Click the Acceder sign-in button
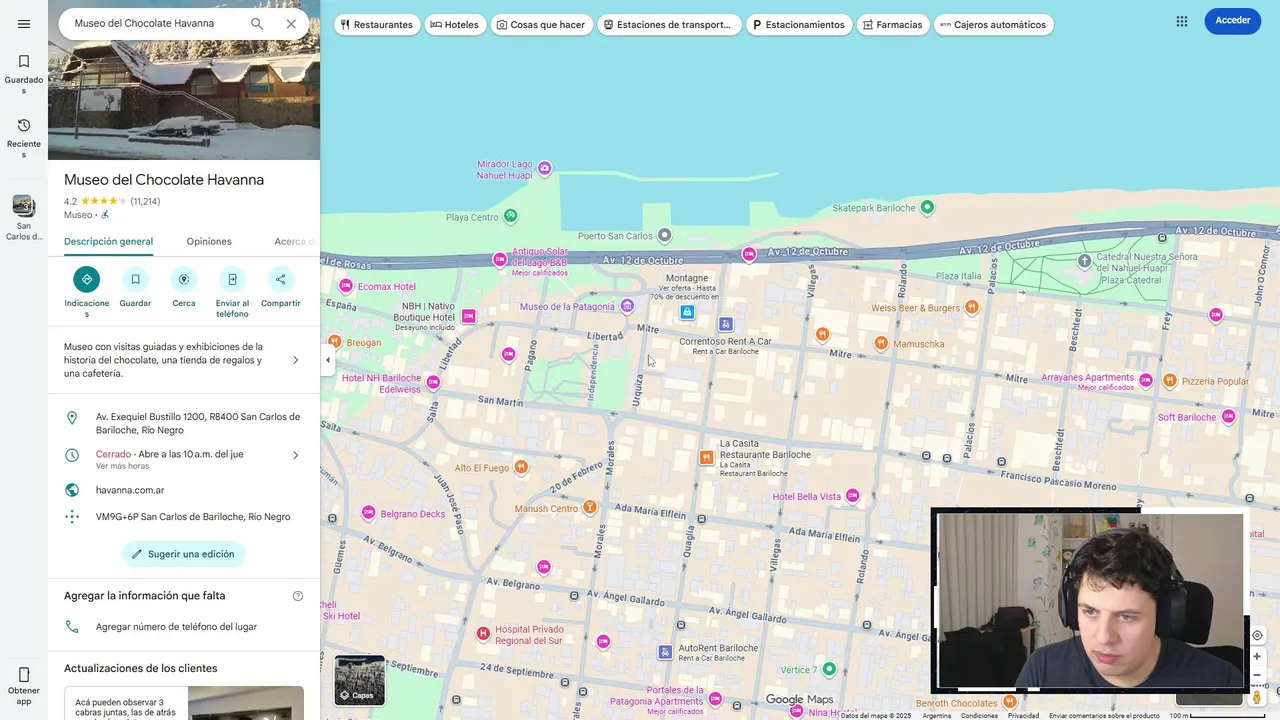Image resolution: width=1280 pixels, height=720 pixels. (1232, 21)
